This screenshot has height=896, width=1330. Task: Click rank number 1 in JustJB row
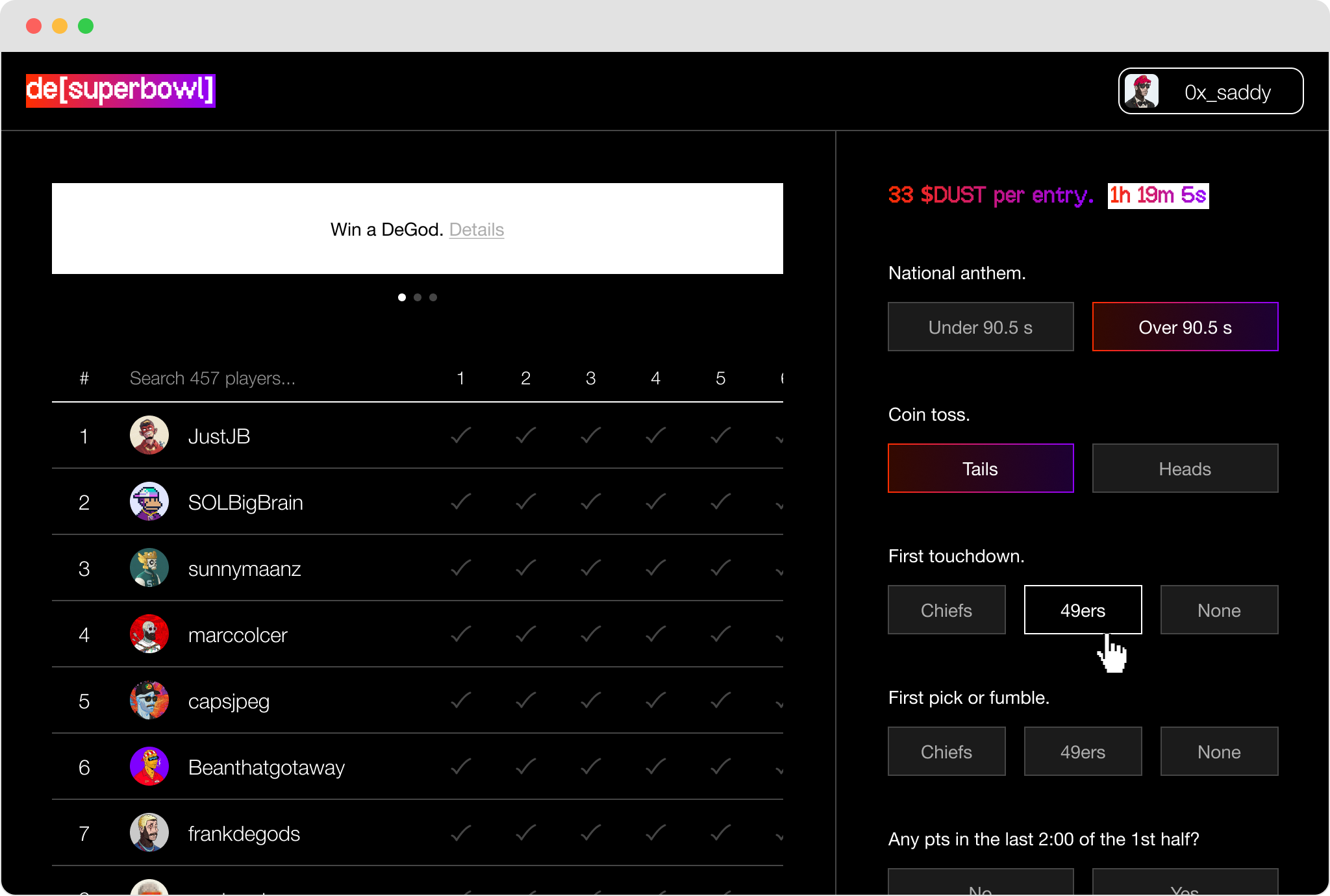84,436
